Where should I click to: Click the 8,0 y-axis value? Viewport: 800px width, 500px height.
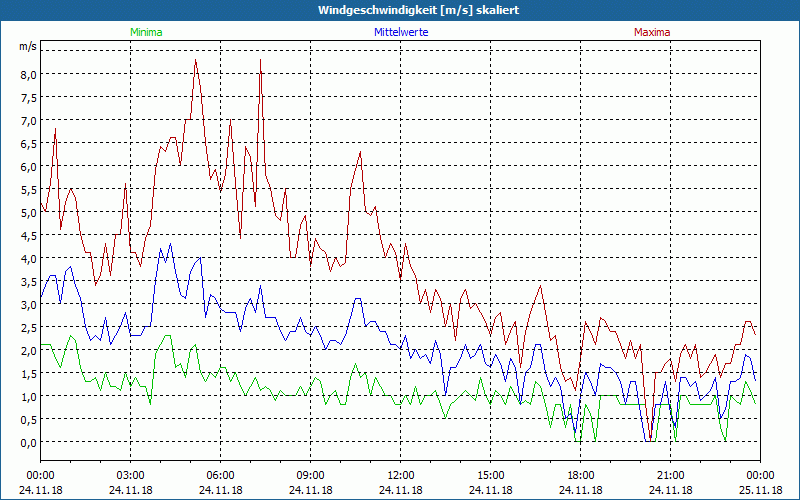[28, 74]
